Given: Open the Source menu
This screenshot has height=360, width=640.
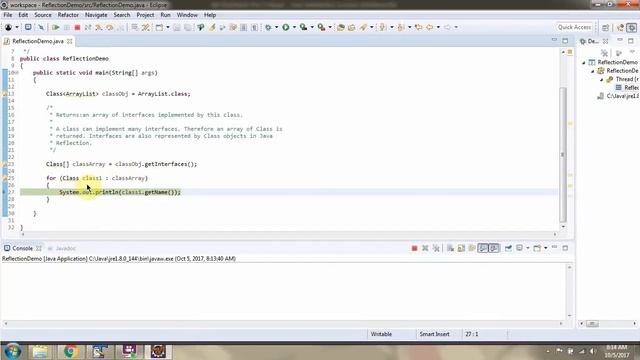Looking at the screenshot, I should click(43, 15).
